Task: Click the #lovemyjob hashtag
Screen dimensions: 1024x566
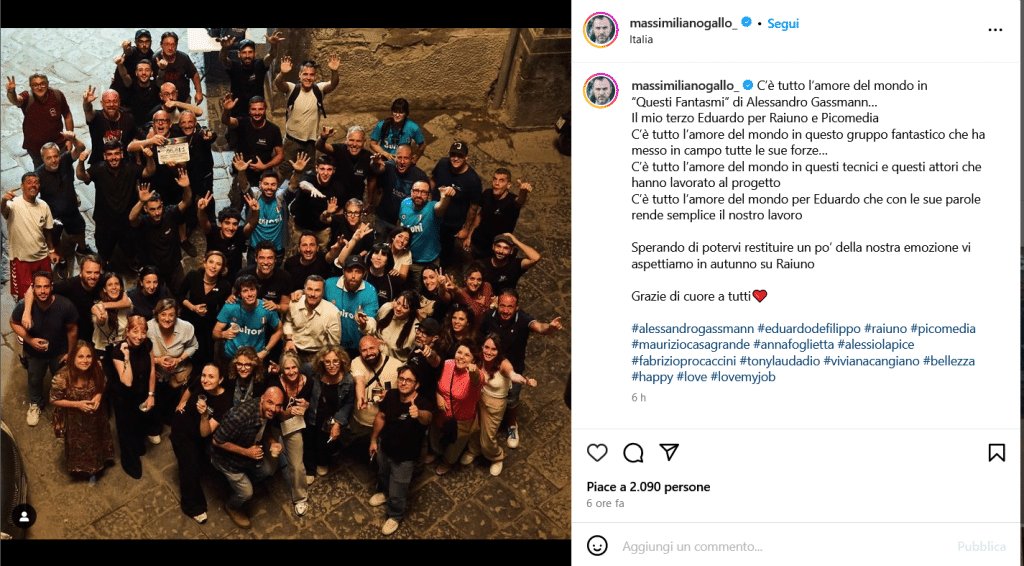Action: pos(743,377)
